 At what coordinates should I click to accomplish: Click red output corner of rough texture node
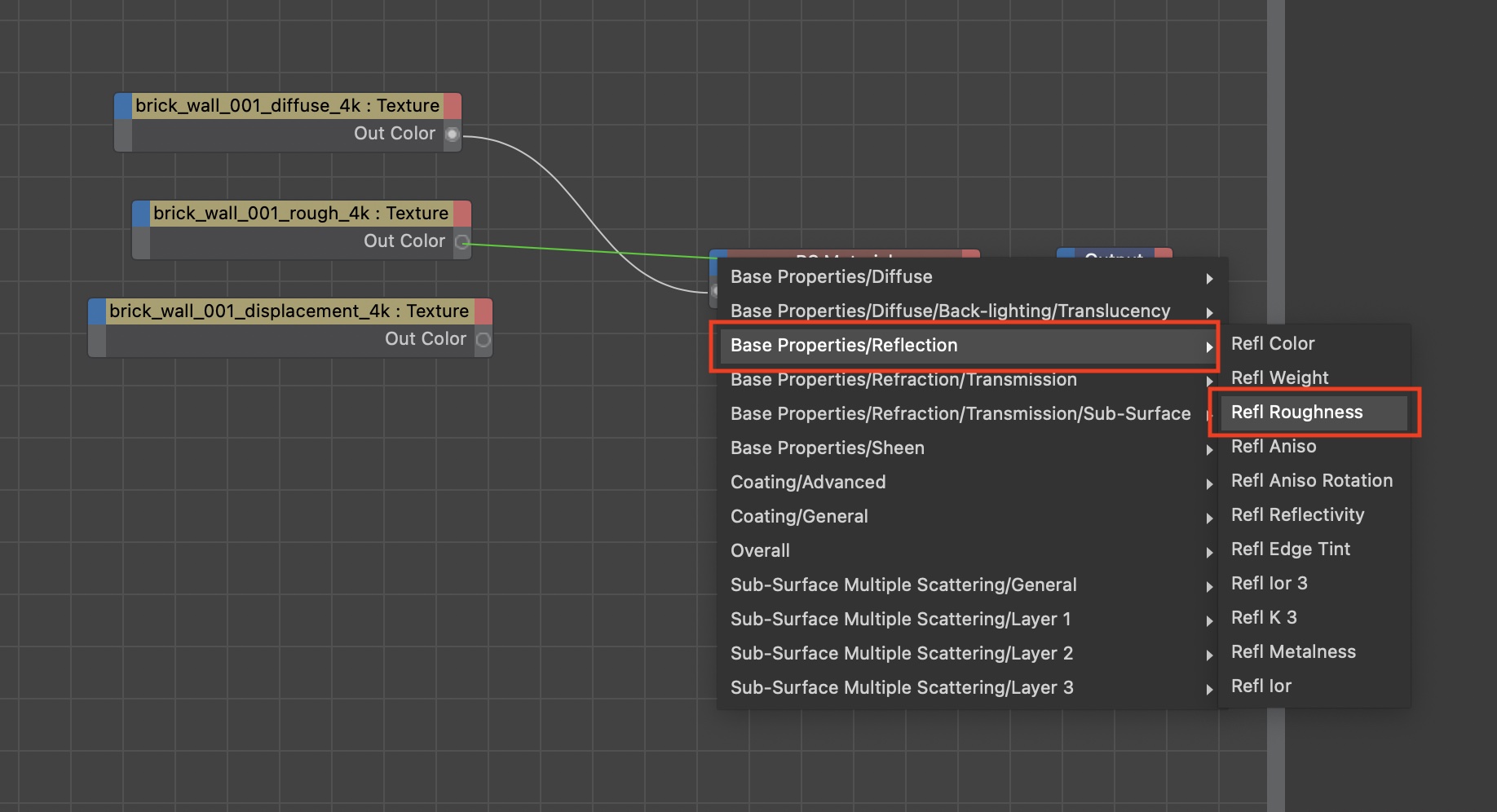(x=462, y=214)
